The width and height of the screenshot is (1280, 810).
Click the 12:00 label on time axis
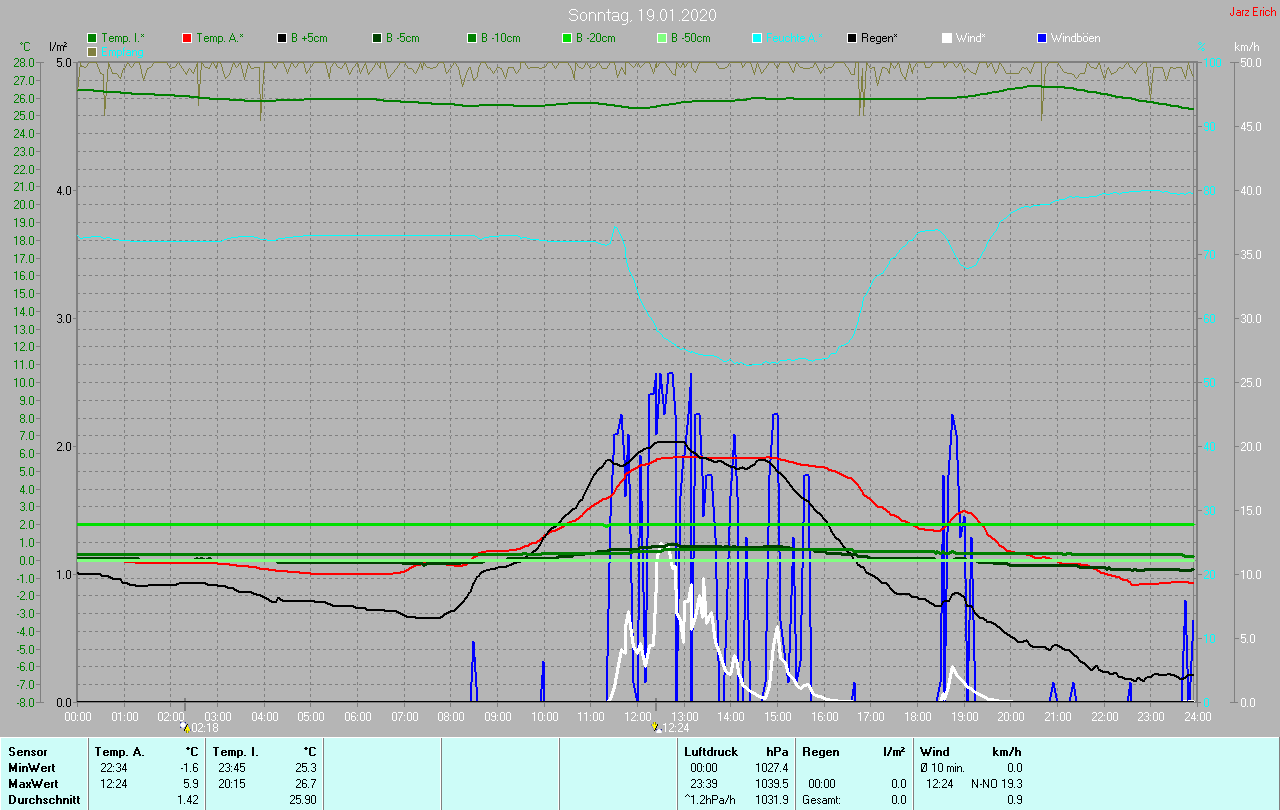click(638, 716)
